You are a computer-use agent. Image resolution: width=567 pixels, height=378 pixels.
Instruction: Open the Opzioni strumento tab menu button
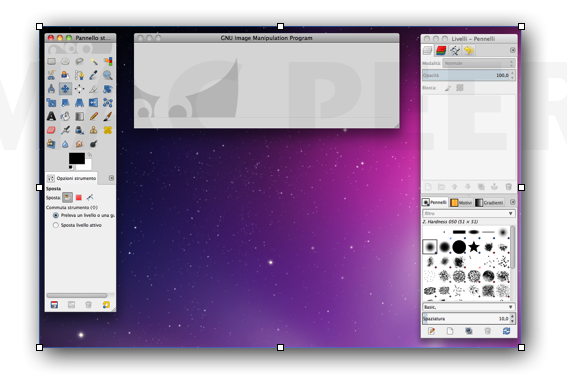(111, 178)
